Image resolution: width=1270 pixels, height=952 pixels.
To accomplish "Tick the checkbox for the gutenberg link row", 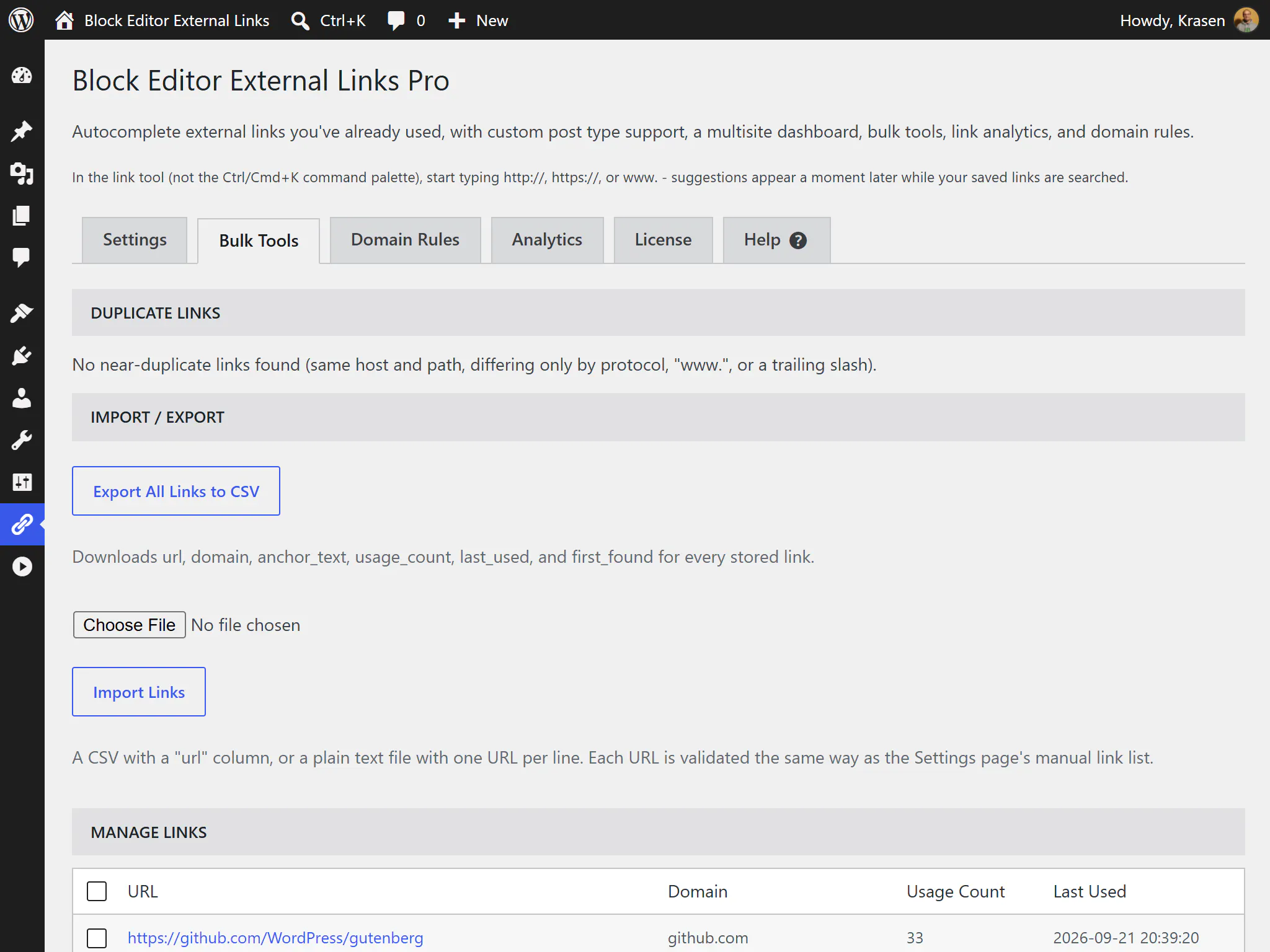I will (x=97, y=938).
